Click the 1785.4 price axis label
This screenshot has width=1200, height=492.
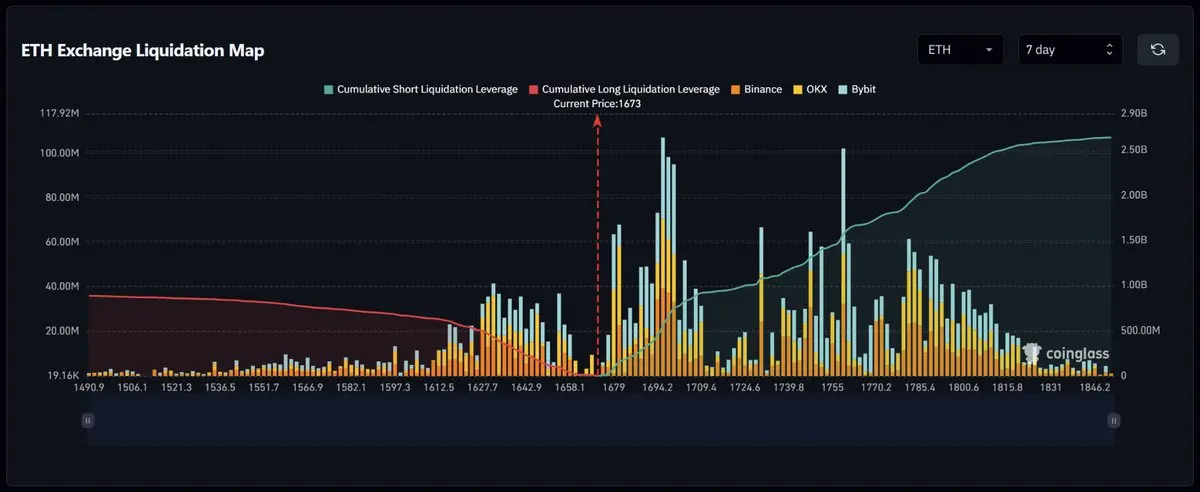[x=919, y=388]
